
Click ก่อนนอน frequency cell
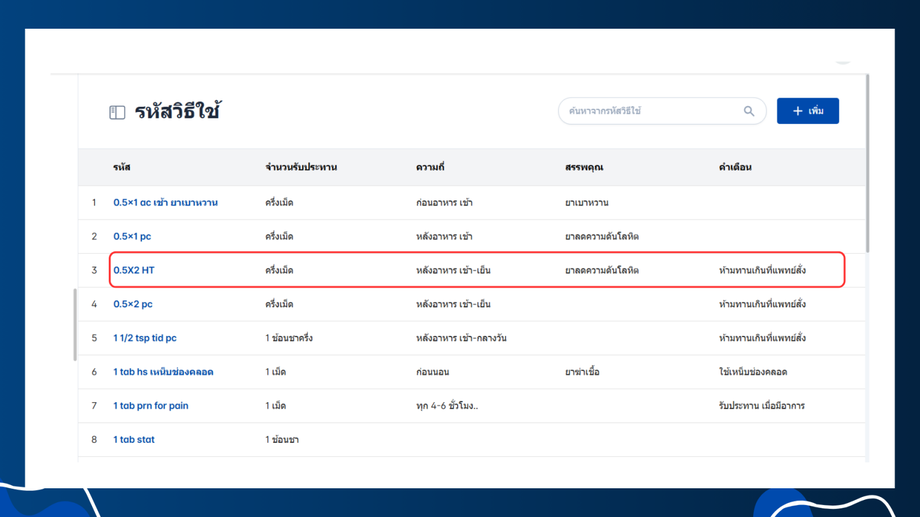[432, 372]
